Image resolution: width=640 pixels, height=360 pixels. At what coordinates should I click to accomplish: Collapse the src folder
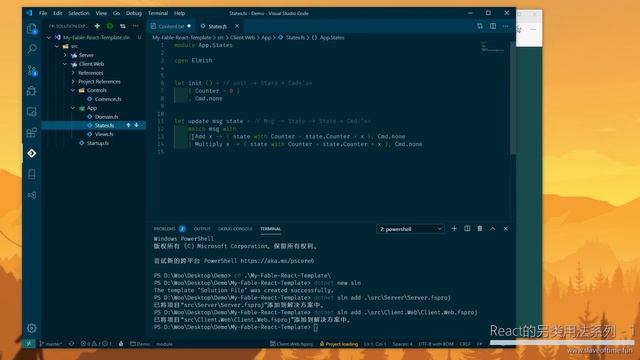[57, 46]
